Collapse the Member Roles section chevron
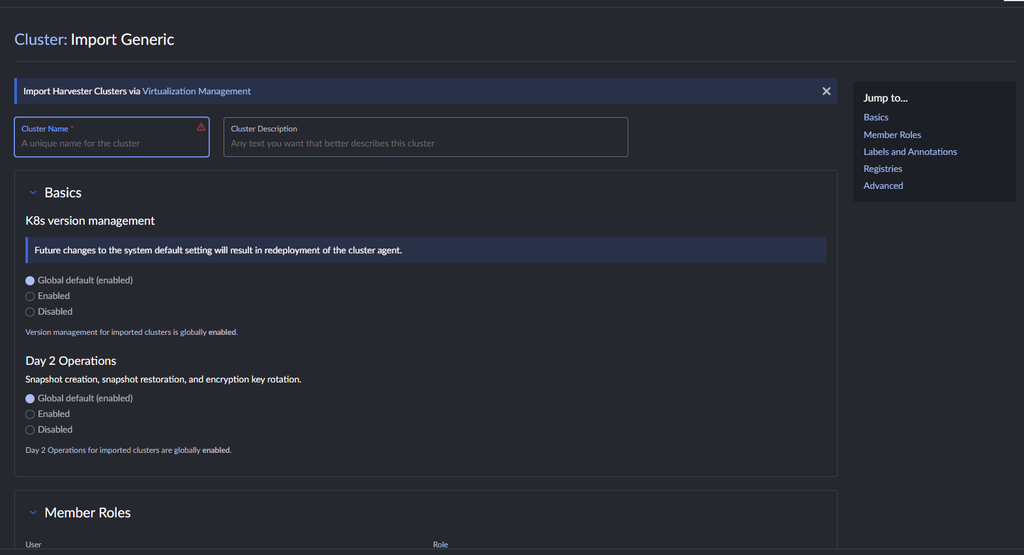The image size is (1024, 555). (33, 513)
